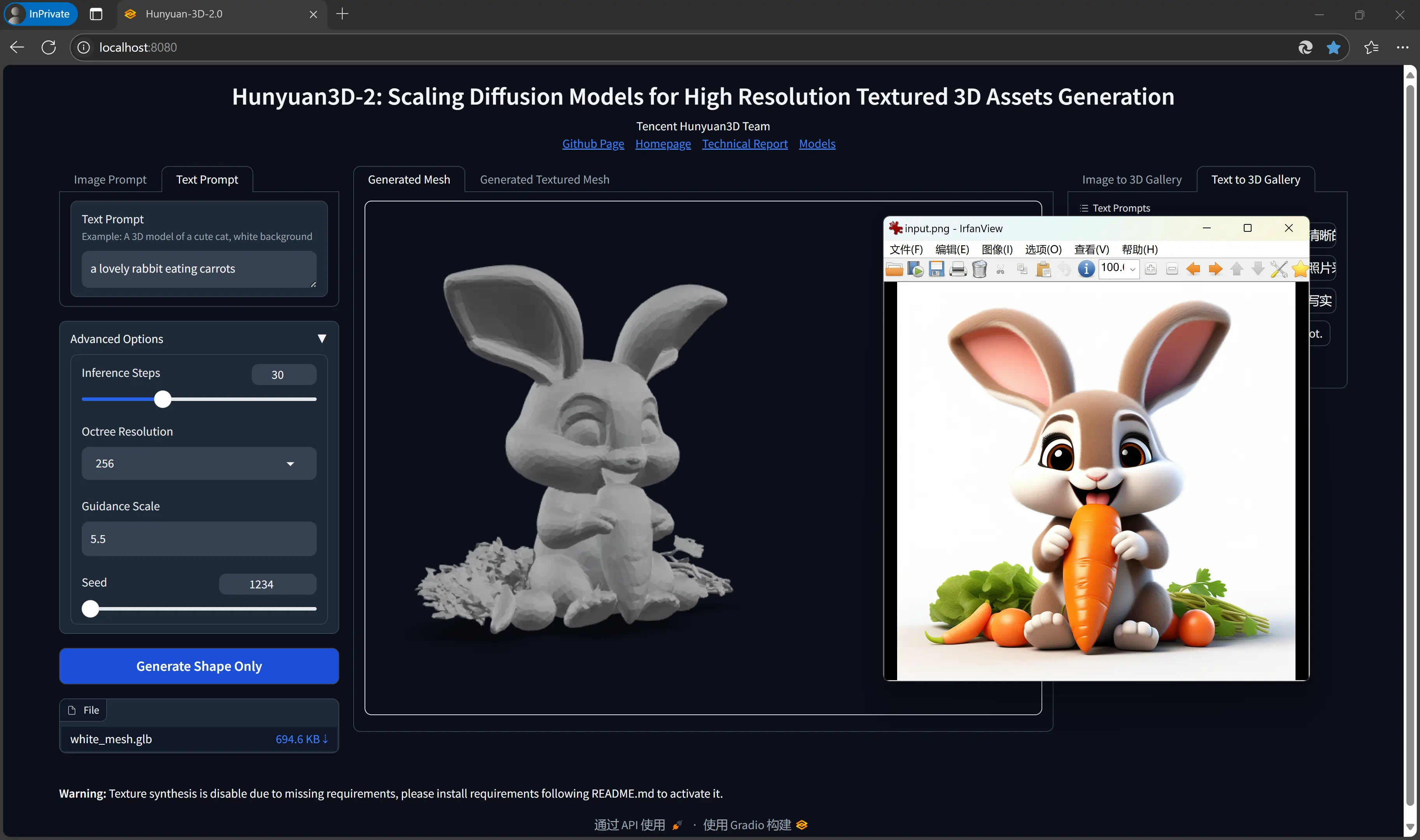Click the browser favorites star icon

click(1333, 47)
